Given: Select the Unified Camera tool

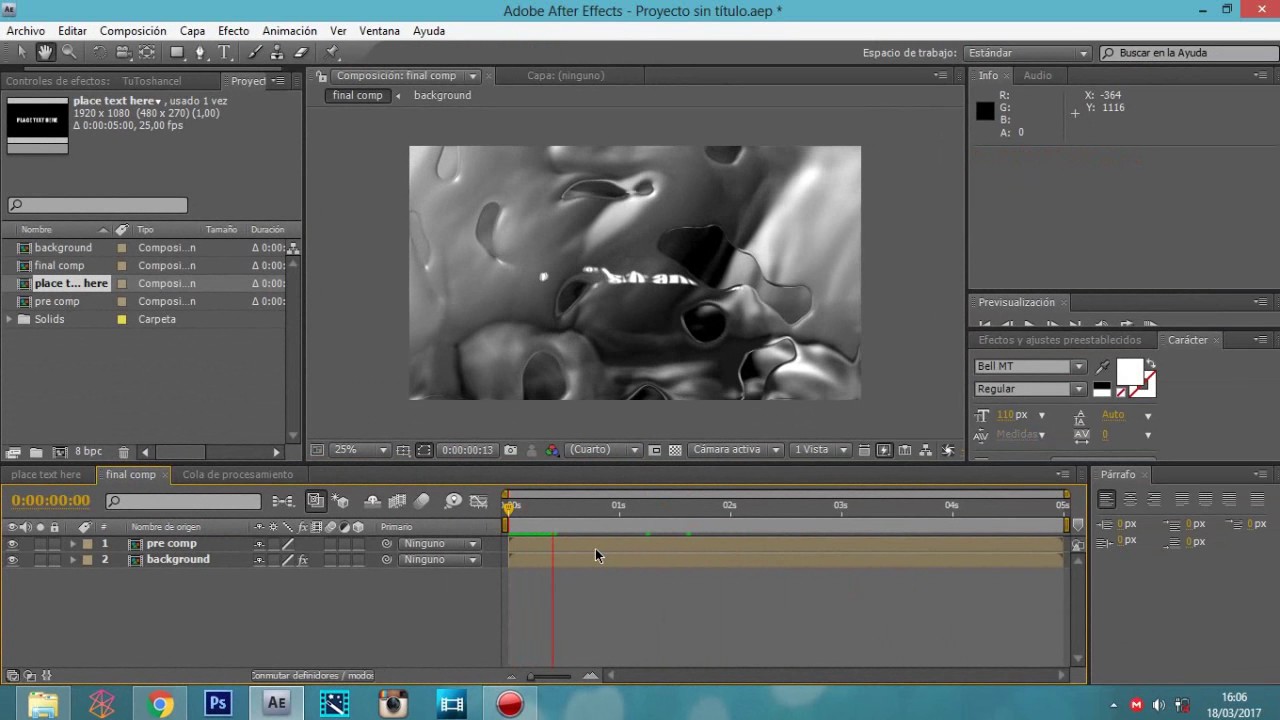Looking at the screenshot, I should (123, 52).
